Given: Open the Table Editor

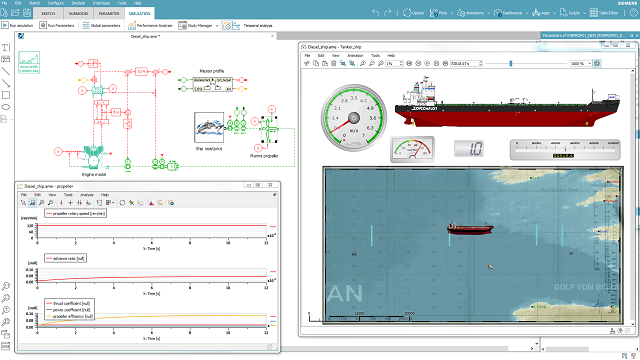Looking at the screenshot, I should click(604, 13).
